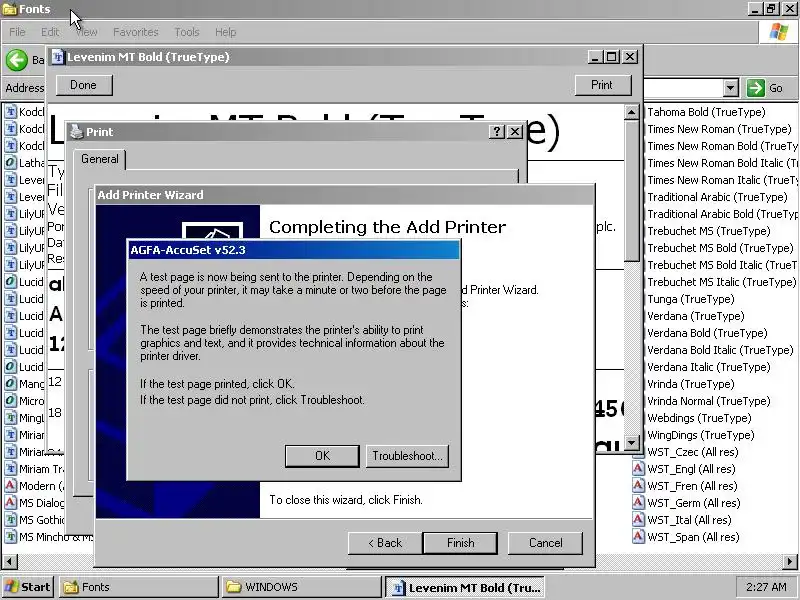Click the WST_Ital font icon
Viewport: 800px width, 600px height.
pos(638,519)
